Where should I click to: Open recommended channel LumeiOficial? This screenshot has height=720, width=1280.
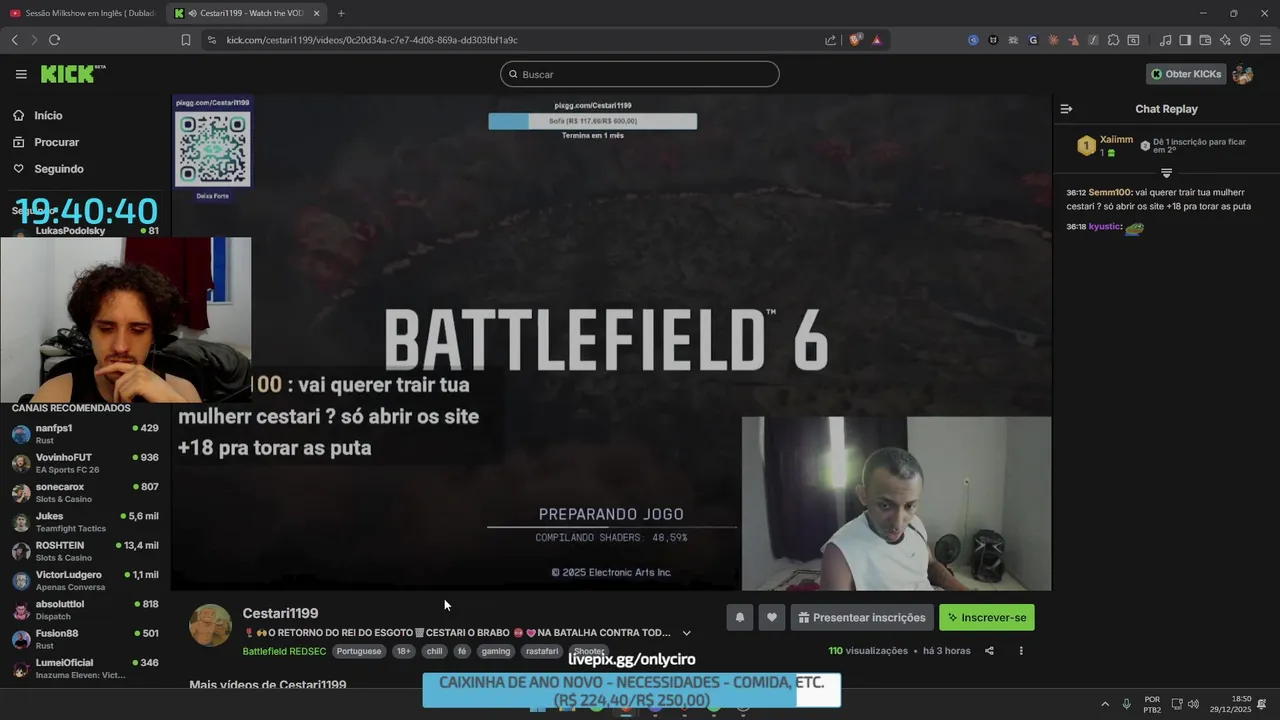[x=85, y=668]
